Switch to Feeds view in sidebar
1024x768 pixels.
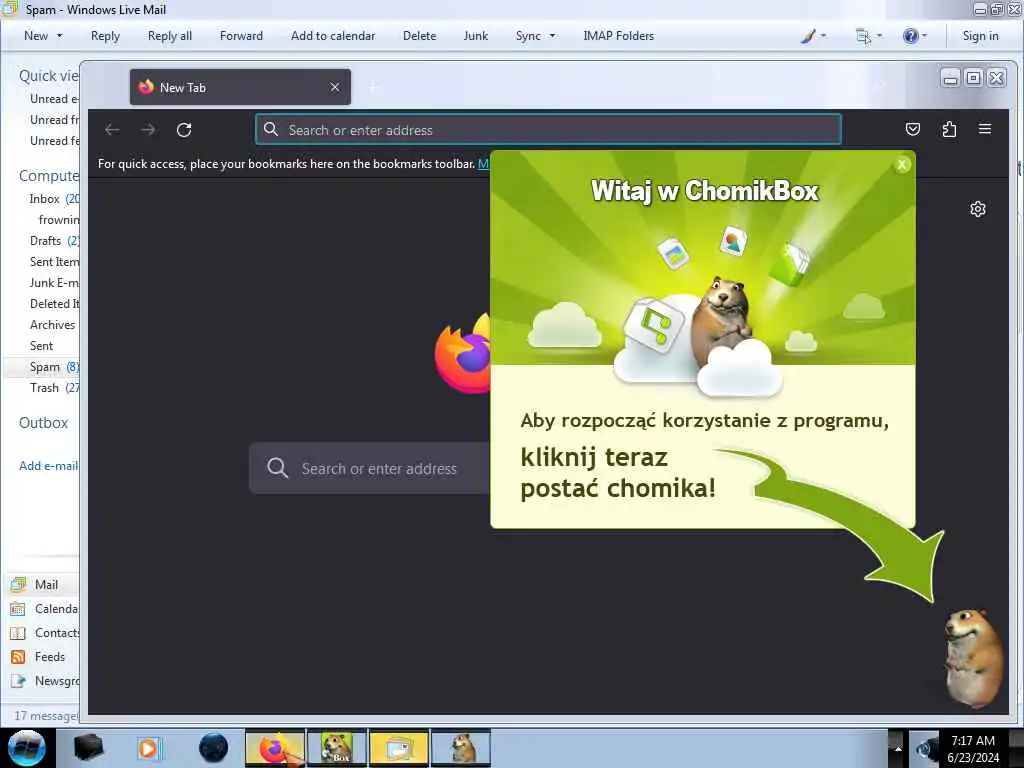(x=39, y=656)
